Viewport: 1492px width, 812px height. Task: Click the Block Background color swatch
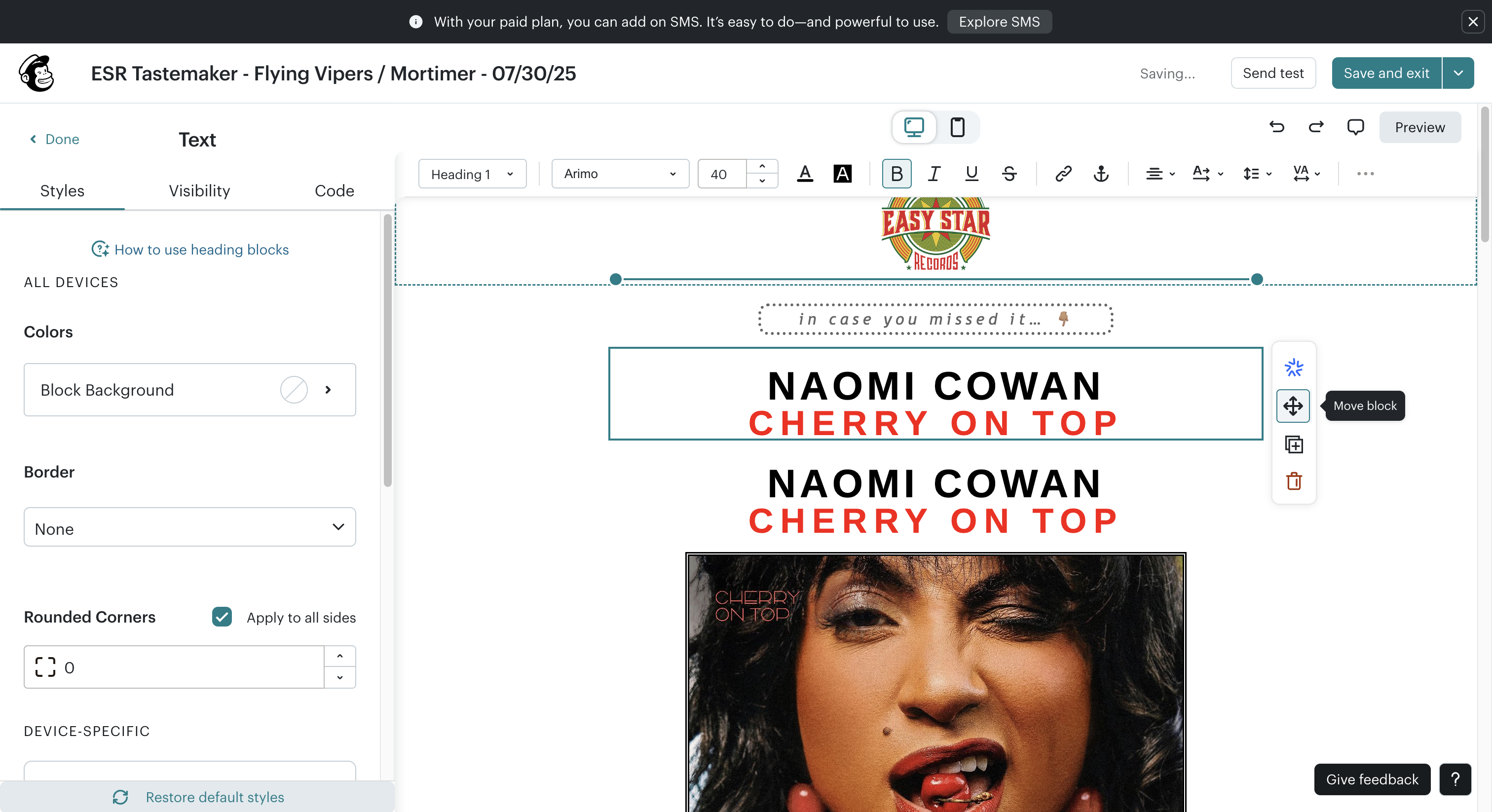click(x=294, y=390)
